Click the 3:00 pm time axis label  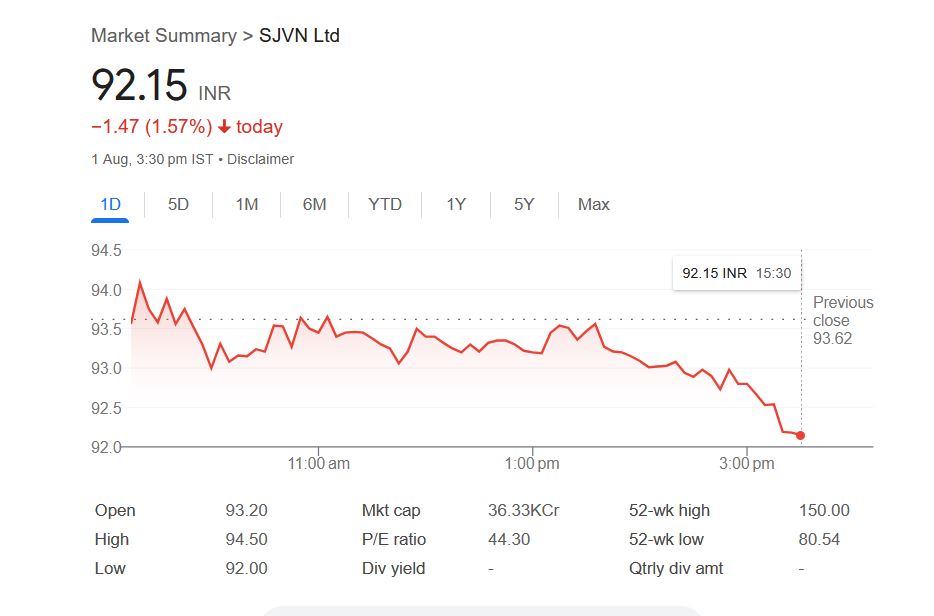coord(747,464)
